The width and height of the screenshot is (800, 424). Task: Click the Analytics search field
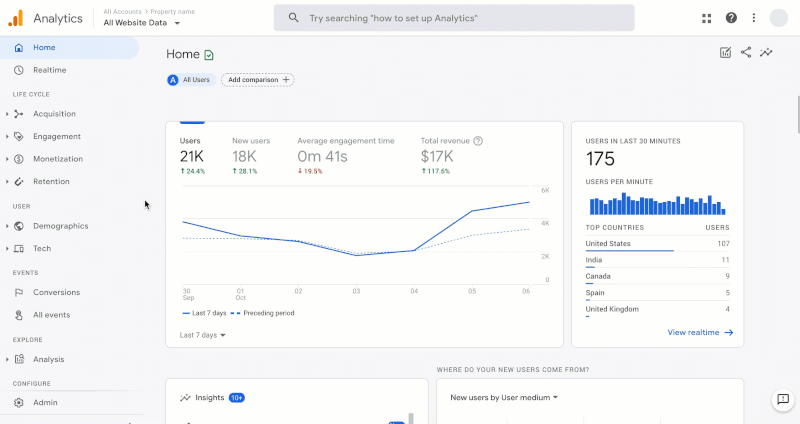[454, 18]
